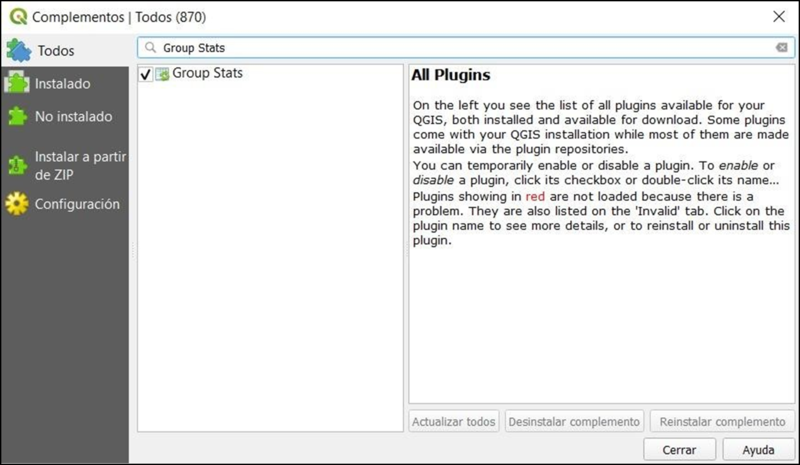The image size is (800, 465).
Task: Open the Todos tab
Action: pyautogui.click(x=65, y=51)
